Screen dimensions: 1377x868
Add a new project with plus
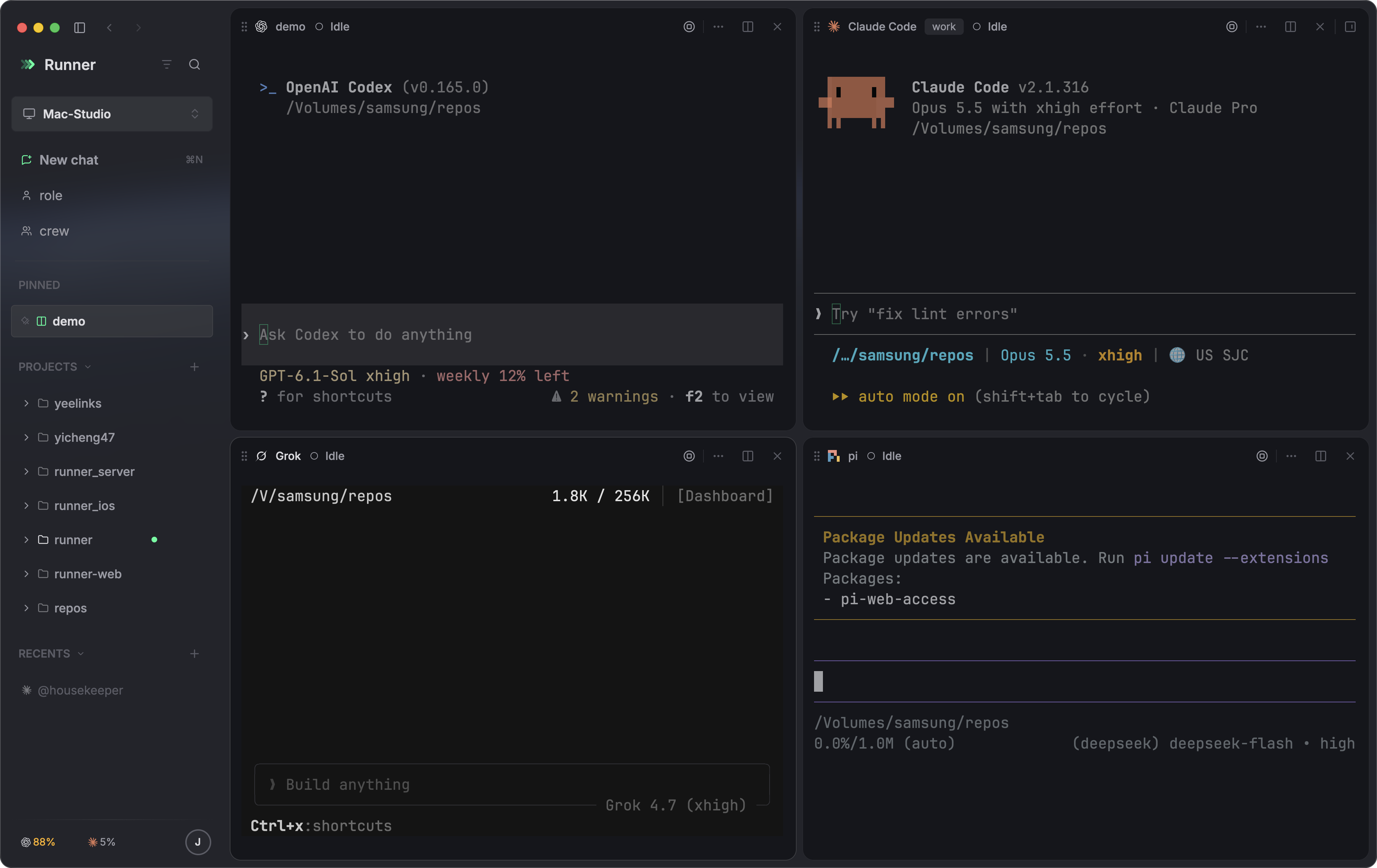pyautogui.click(x=195, y=367)
